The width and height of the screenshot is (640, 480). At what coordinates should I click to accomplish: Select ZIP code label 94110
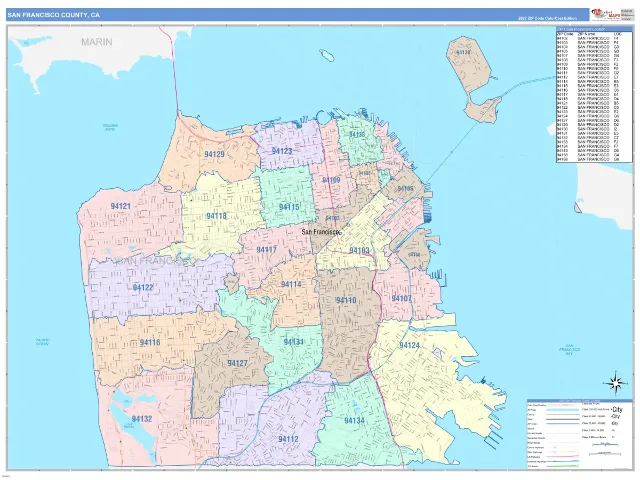tap(346, 300)
